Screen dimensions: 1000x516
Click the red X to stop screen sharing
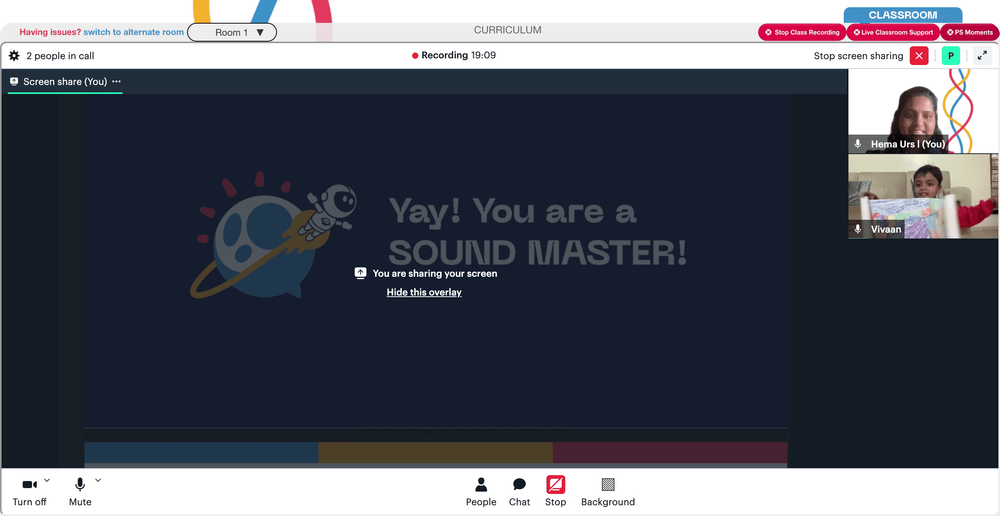tap(919, 55)
